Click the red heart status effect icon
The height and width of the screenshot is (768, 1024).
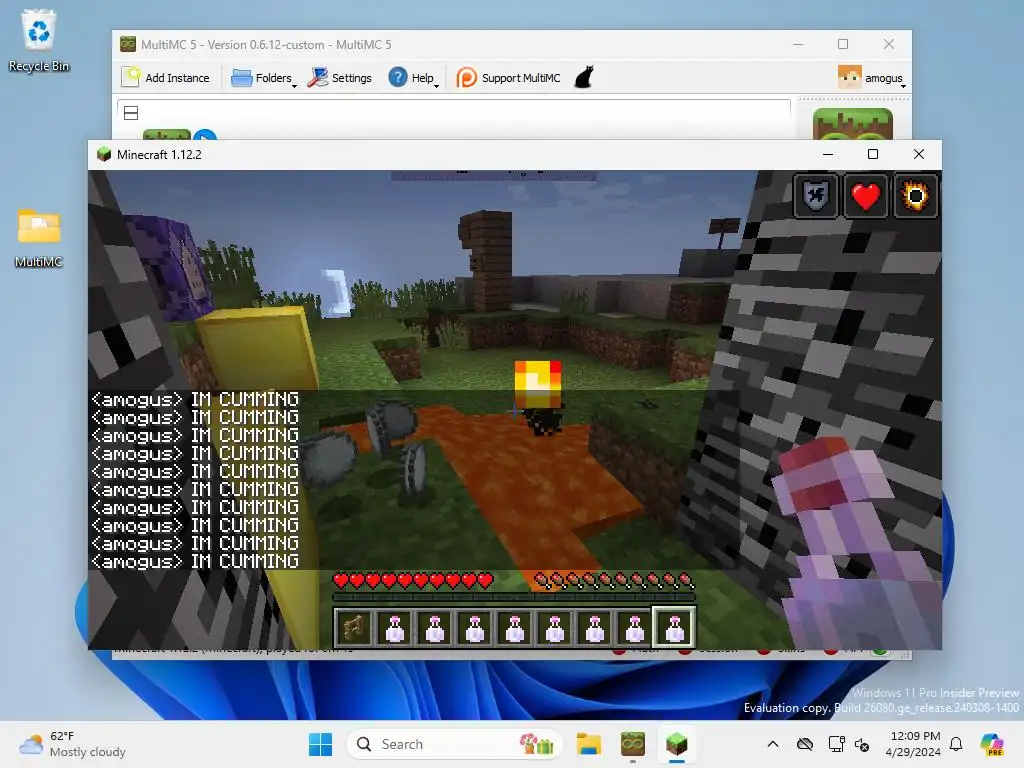[865, 196]
